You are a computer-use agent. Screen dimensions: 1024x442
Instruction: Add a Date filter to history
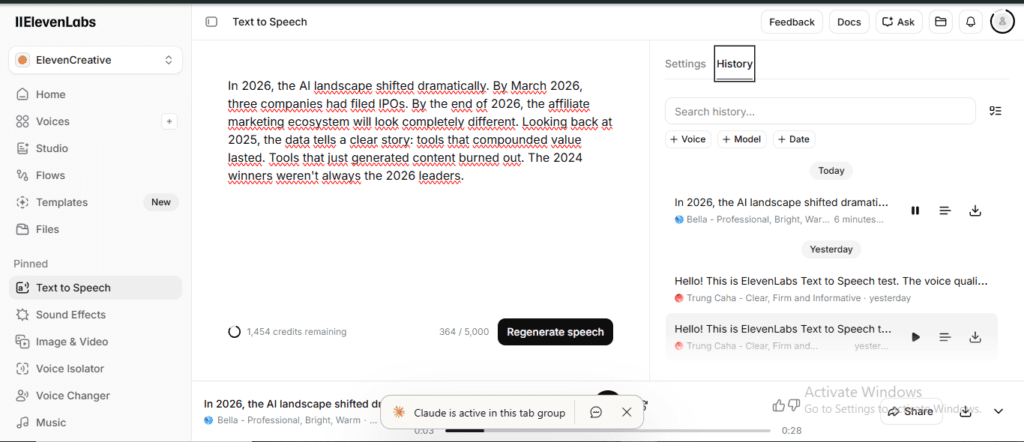coord(794,139)
